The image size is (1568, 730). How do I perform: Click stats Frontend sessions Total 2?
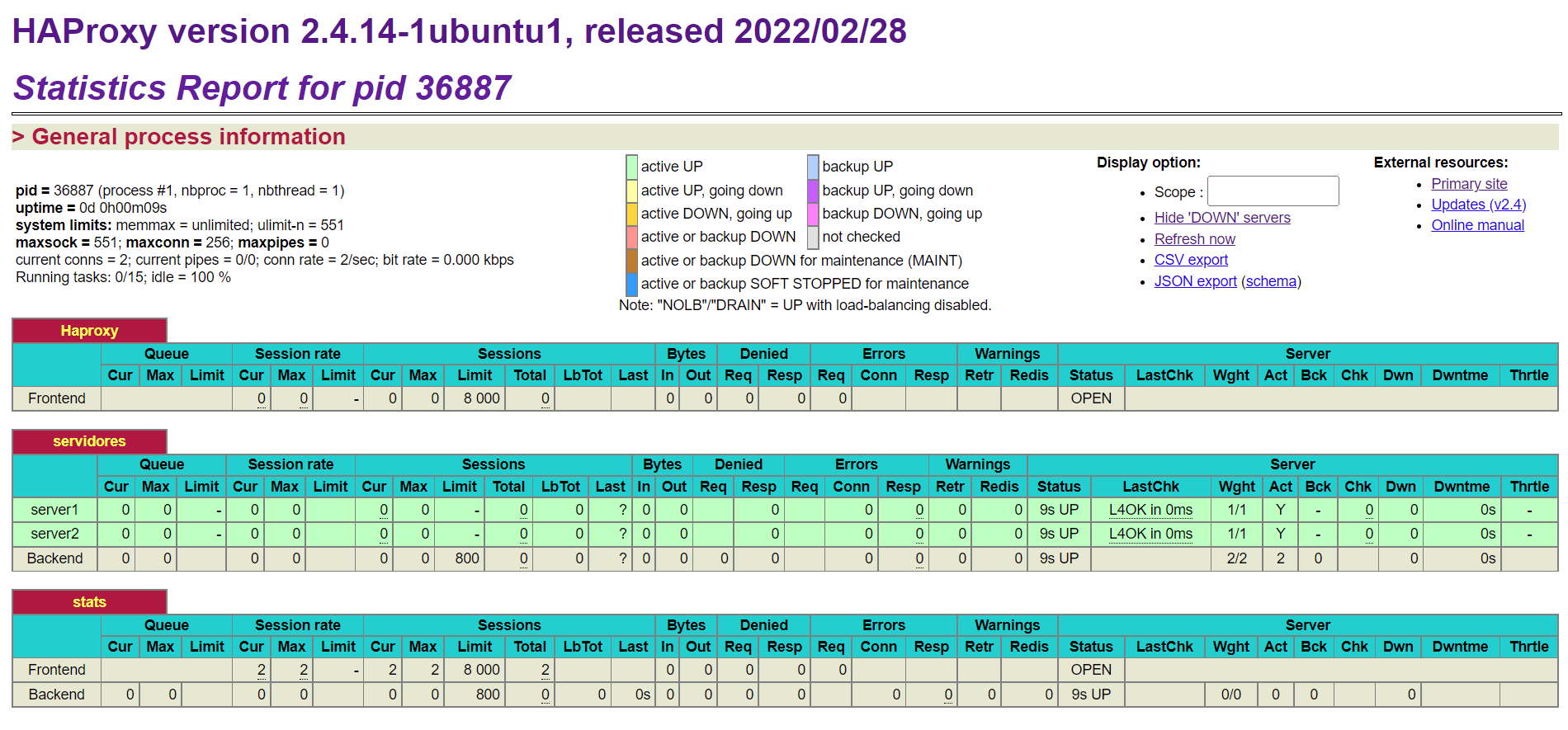coord(545,670)
